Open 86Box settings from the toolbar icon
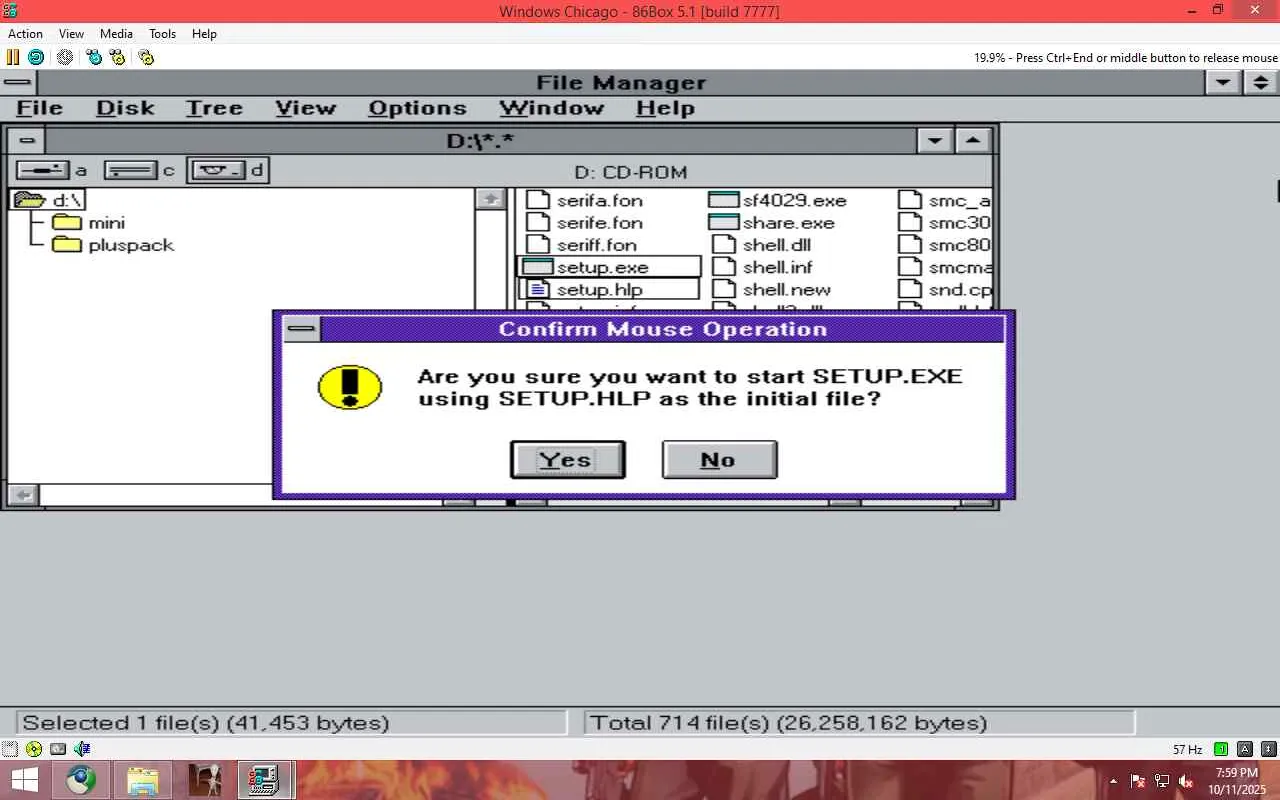This screenshot has height=800, width=1280. tap(146, 57)
